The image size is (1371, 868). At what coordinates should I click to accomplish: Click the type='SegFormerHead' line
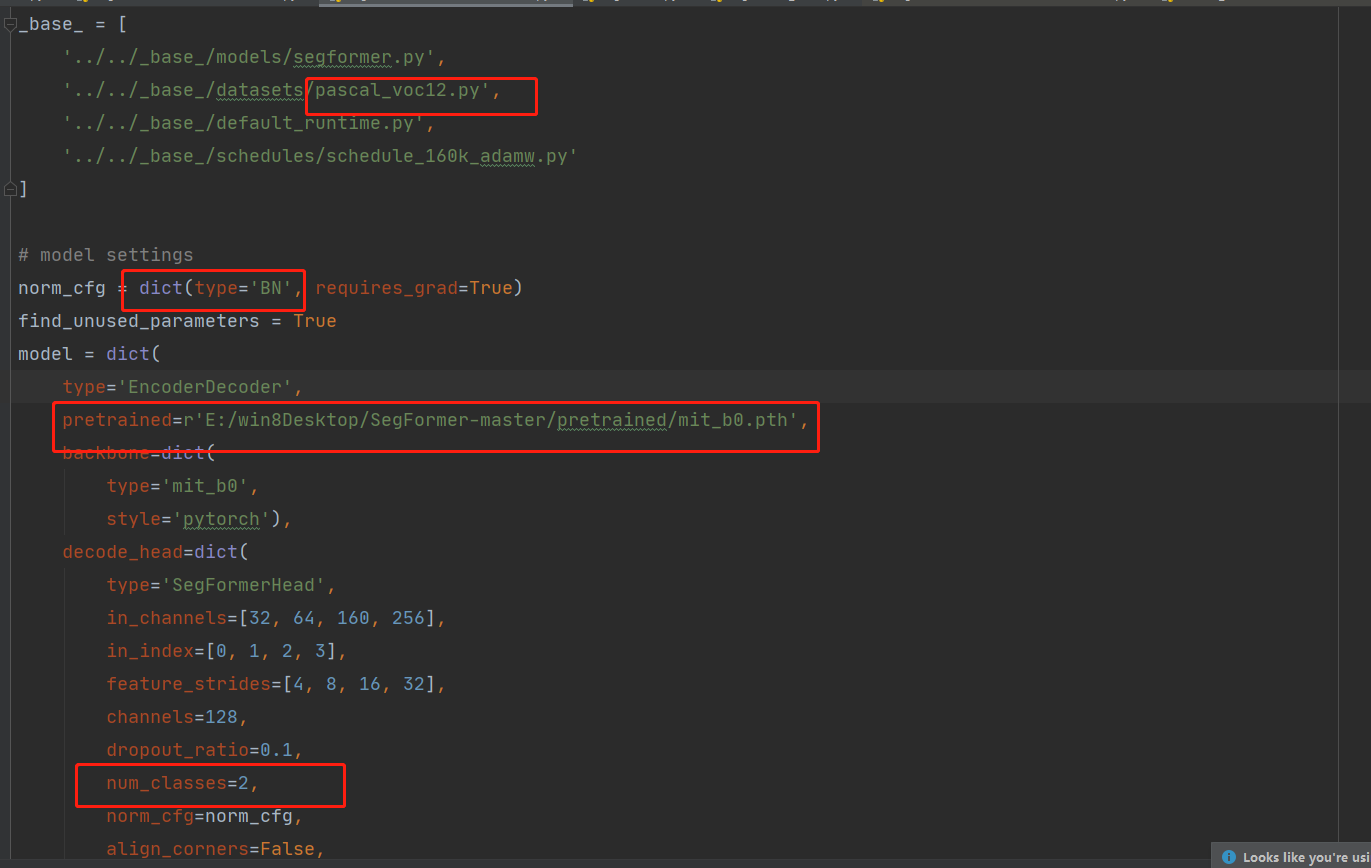pyautogui.click(x=221, y=585)
